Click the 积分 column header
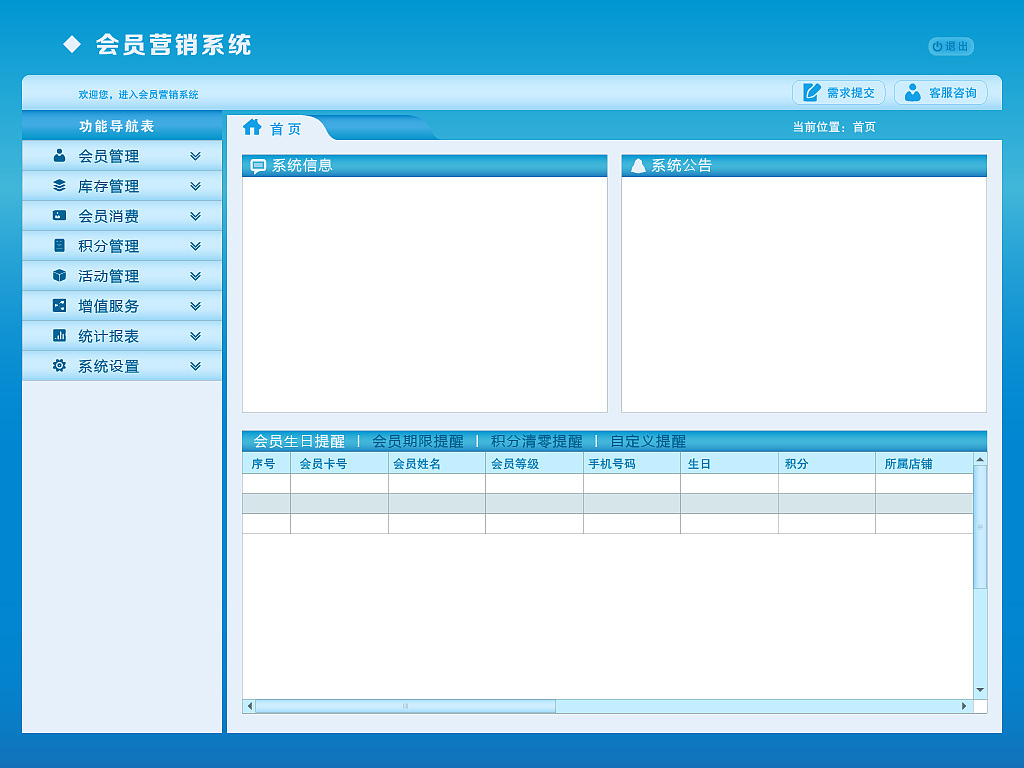The width and height of the screenshot is (1024, 768). click(x=827, y=464)
